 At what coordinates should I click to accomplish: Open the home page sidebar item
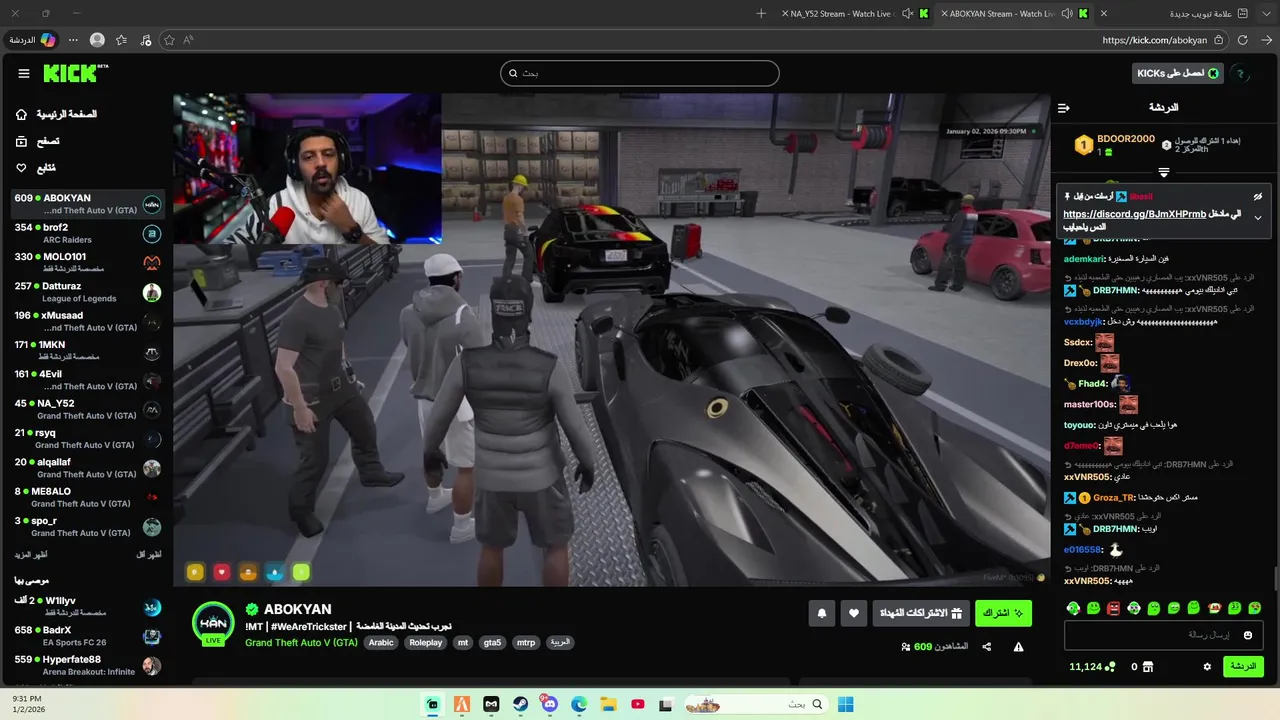click(55, 115)
